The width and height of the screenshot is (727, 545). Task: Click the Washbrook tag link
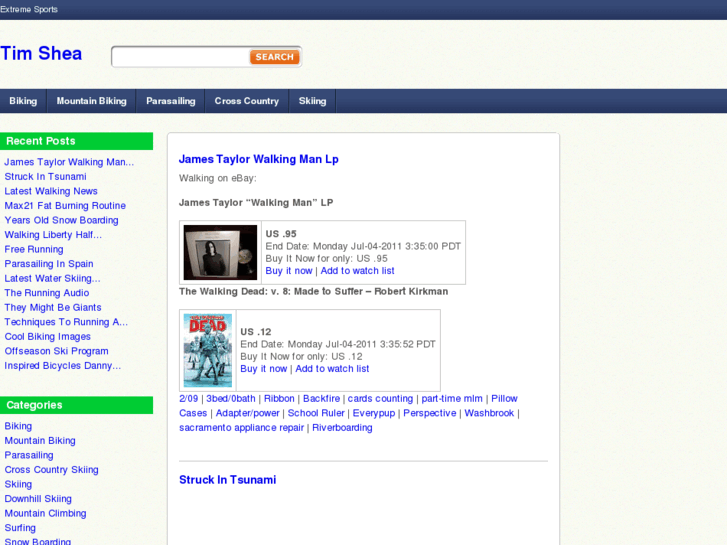[489, 413]
